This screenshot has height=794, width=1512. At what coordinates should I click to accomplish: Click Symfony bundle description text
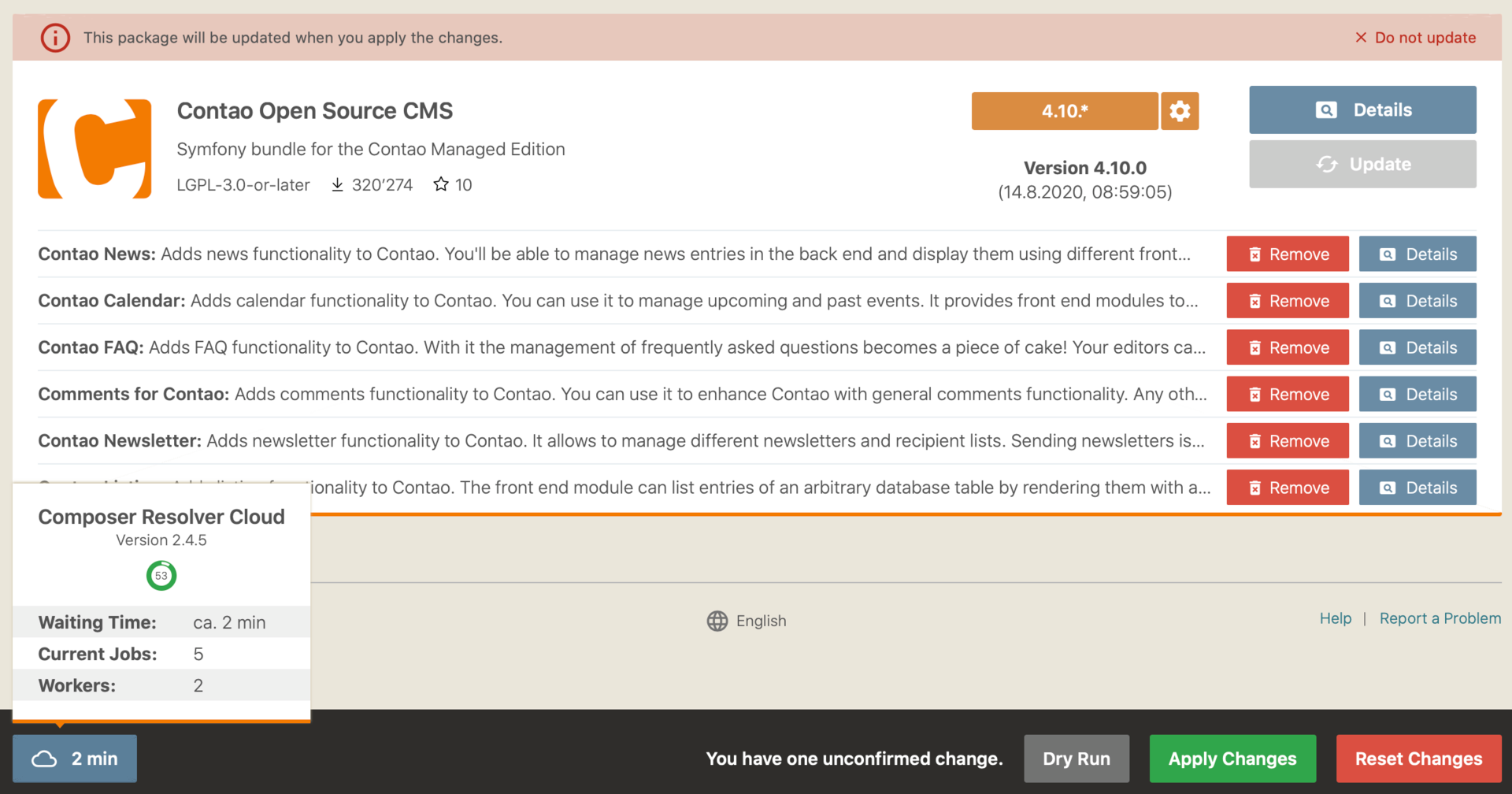pos(371,149)
